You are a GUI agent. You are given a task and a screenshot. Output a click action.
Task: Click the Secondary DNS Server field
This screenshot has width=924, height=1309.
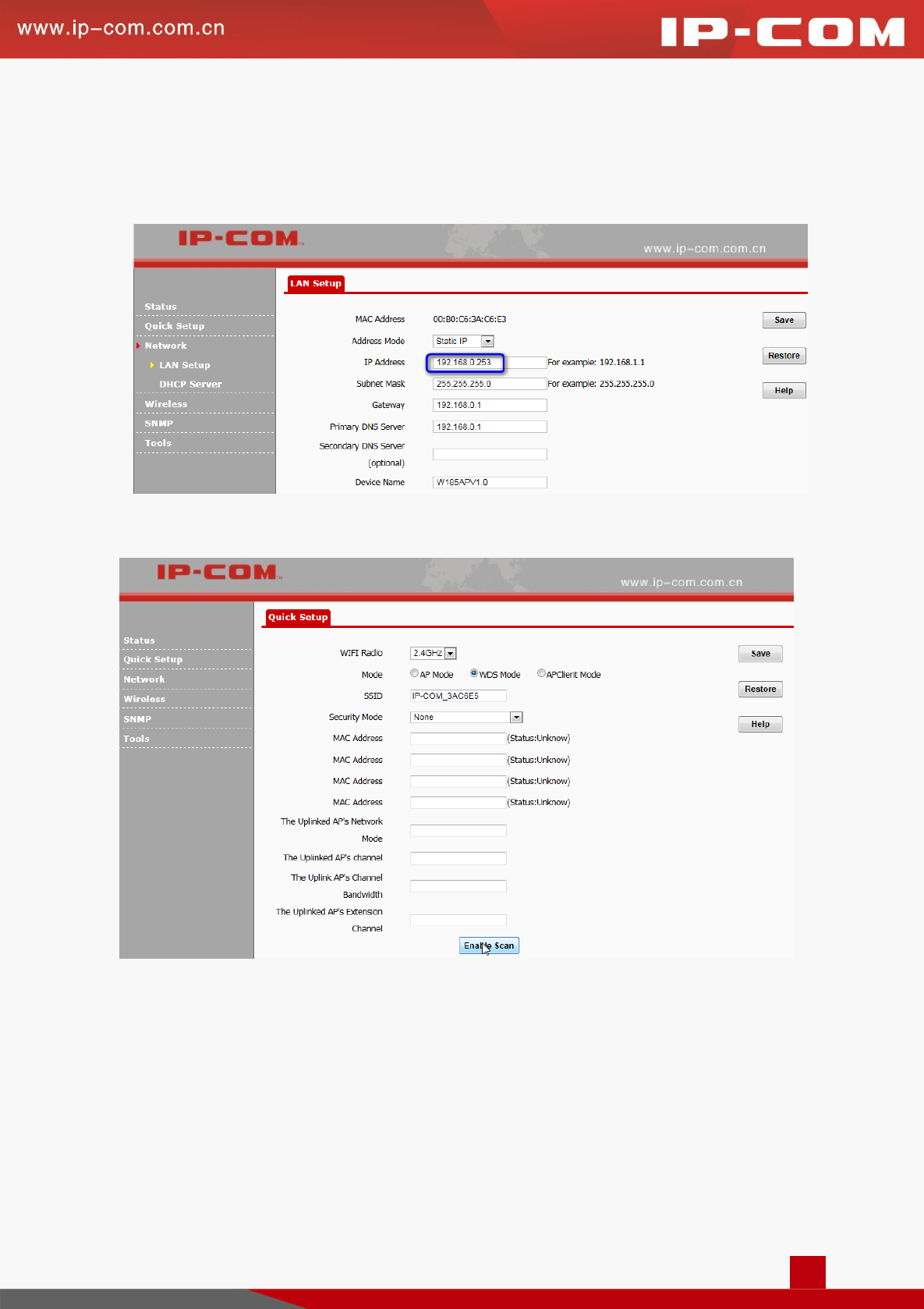point(490,454)
